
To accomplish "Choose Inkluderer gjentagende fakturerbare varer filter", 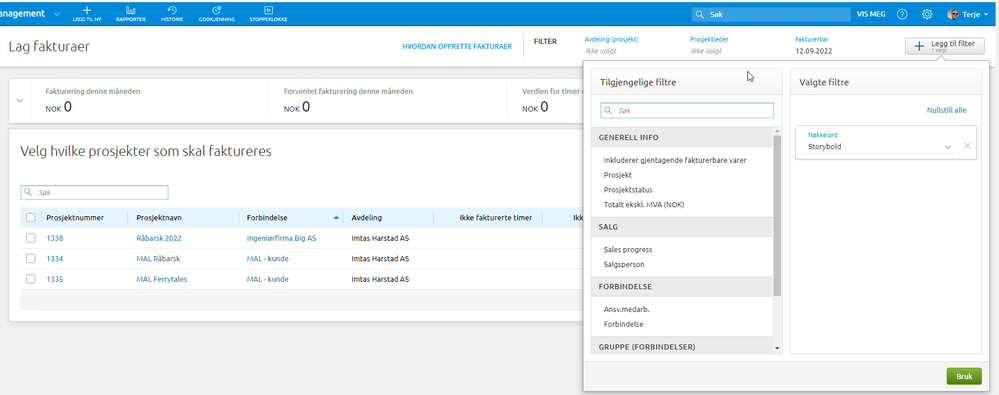I will [675, 160].
